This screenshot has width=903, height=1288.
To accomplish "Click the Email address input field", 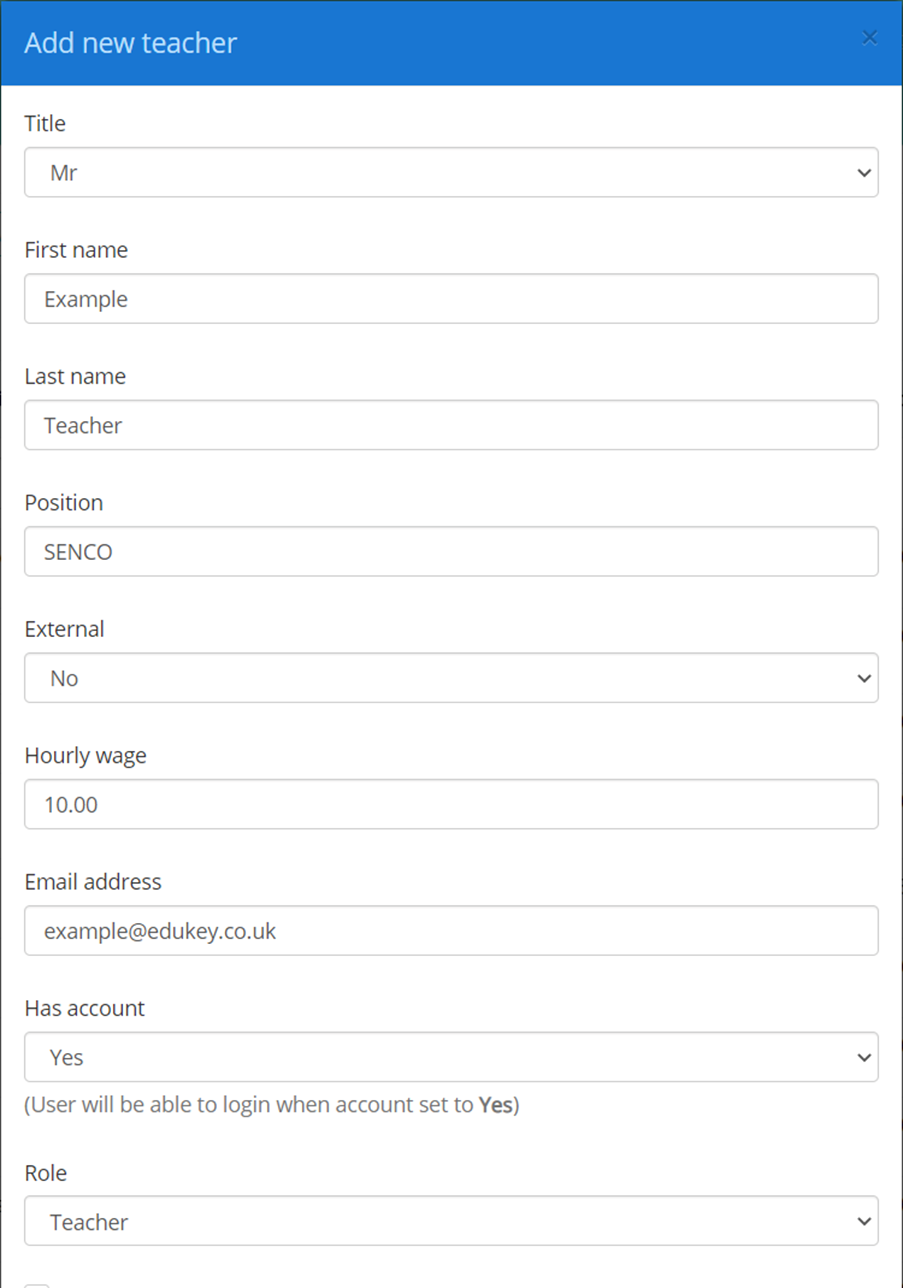I will point(451,930).
